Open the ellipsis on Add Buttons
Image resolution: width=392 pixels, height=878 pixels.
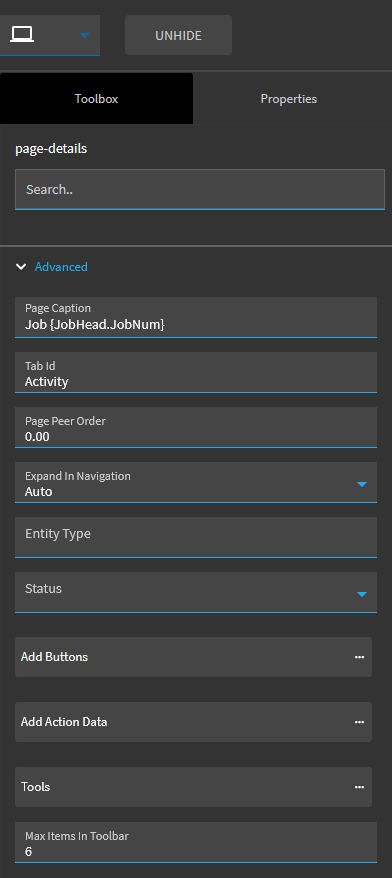(x=360, y=657)
